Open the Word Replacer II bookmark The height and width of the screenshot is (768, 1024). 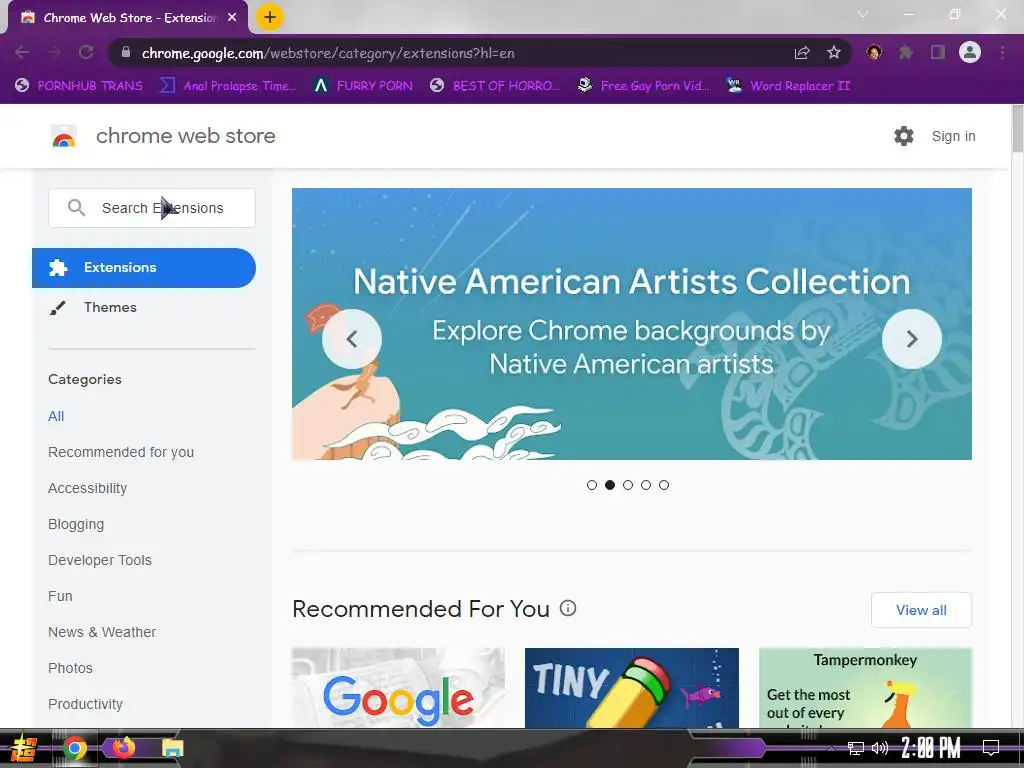789,86
